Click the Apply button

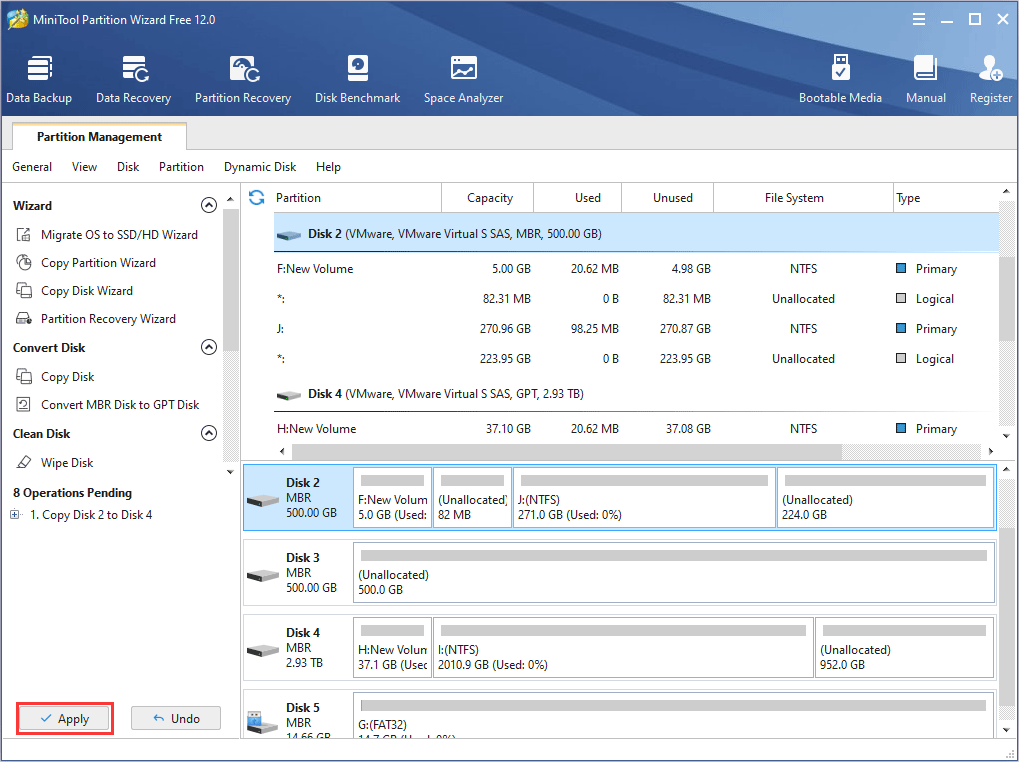(x=65, y=718)
